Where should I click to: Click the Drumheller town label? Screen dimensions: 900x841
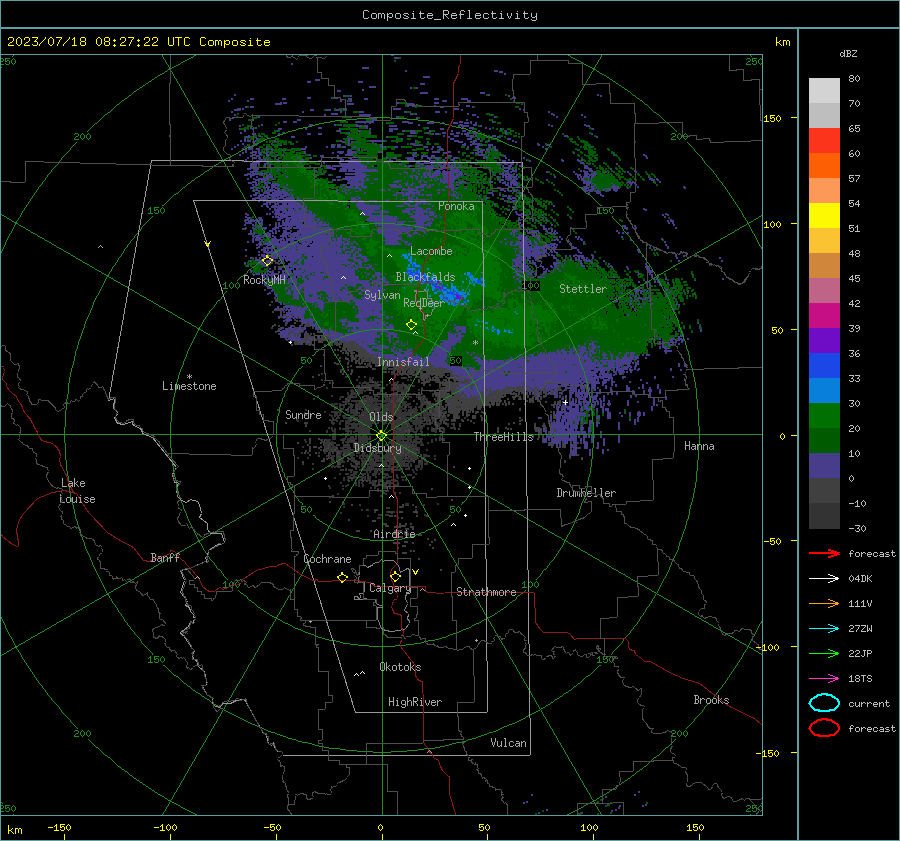coord(586,493)
